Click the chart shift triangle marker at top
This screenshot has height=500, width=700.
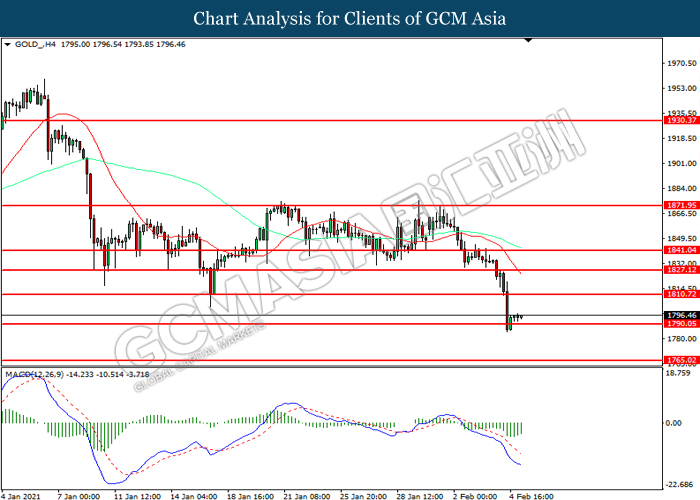[528, 41]
